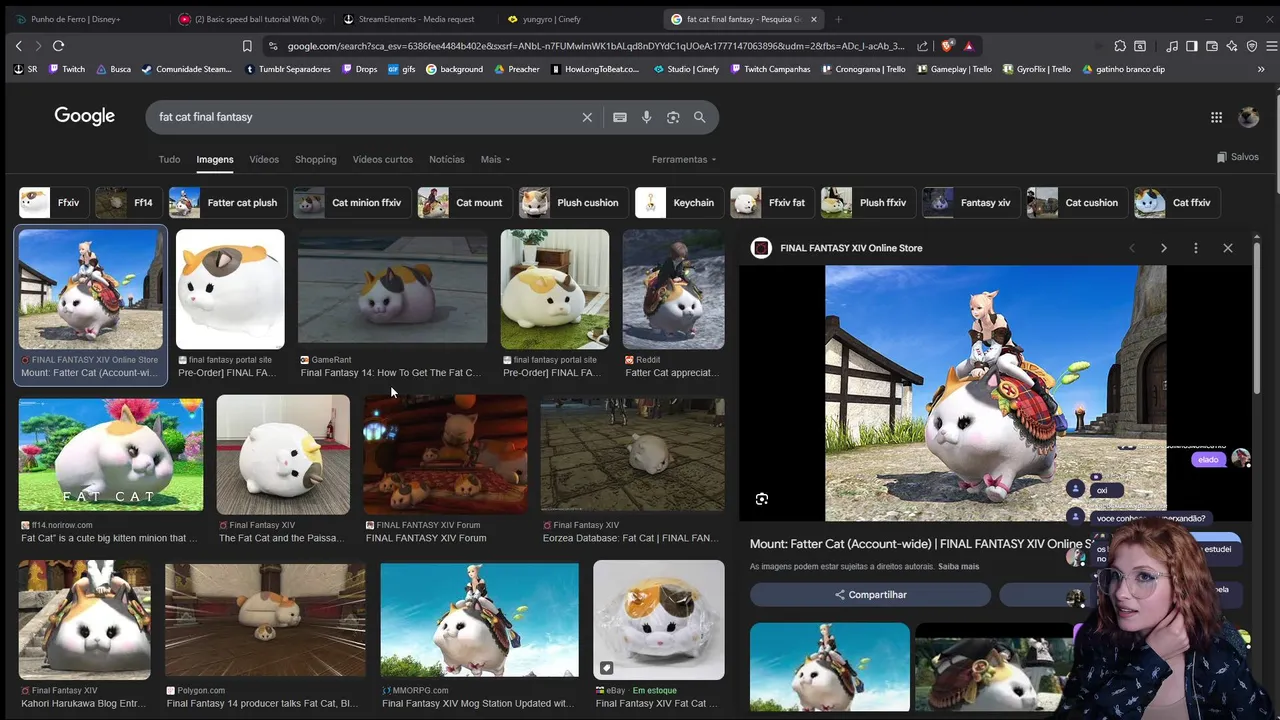Viewport: 1280px width, 720px height.
Task: Open the Salvos saved items link
Action: [1238, 157]
